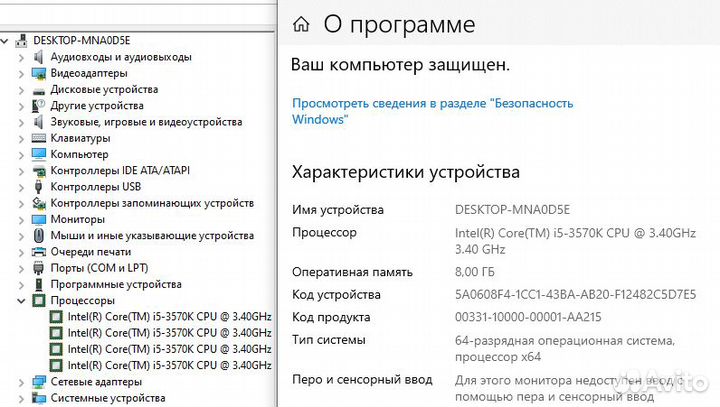Select Мыши и иные указывающие устройства row
The image size is (720, 407).
click(152, 236)
